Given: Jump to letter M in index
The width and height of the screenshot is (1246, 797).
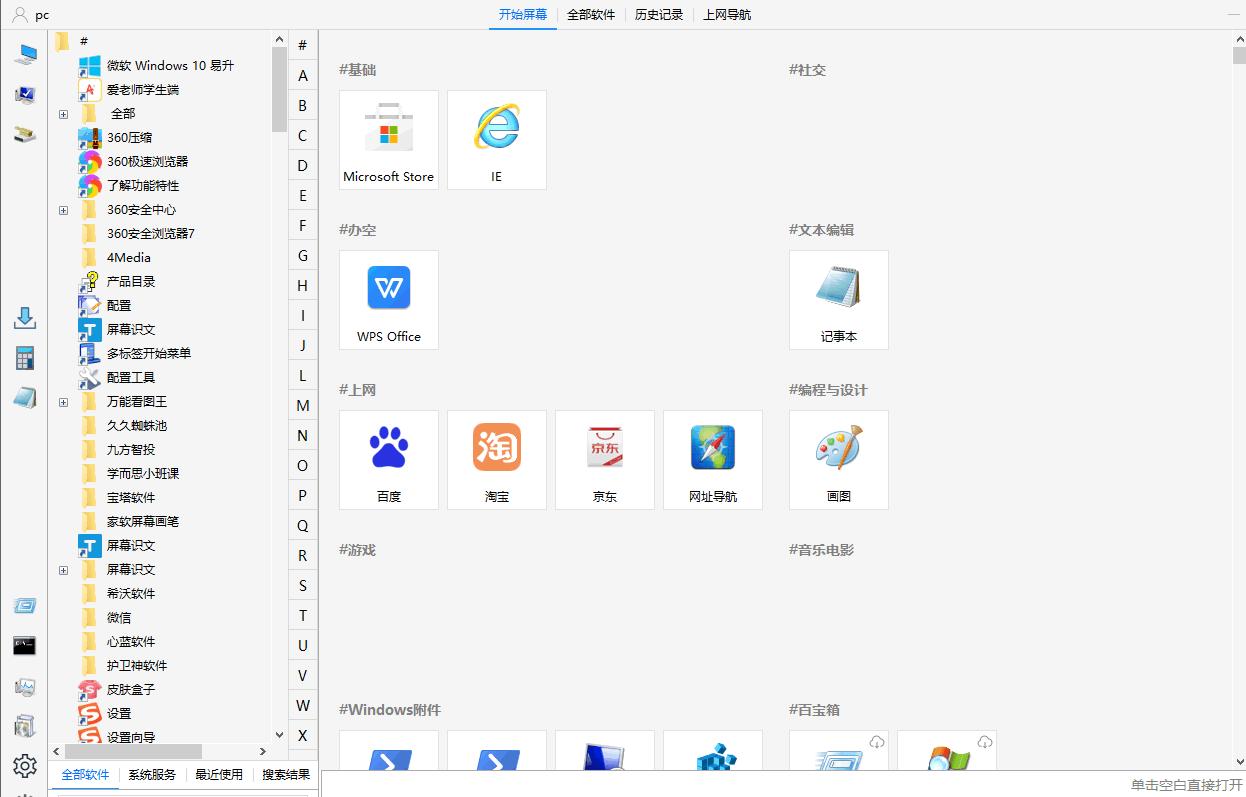Looking at the screenshot, I should coord(303,405).
